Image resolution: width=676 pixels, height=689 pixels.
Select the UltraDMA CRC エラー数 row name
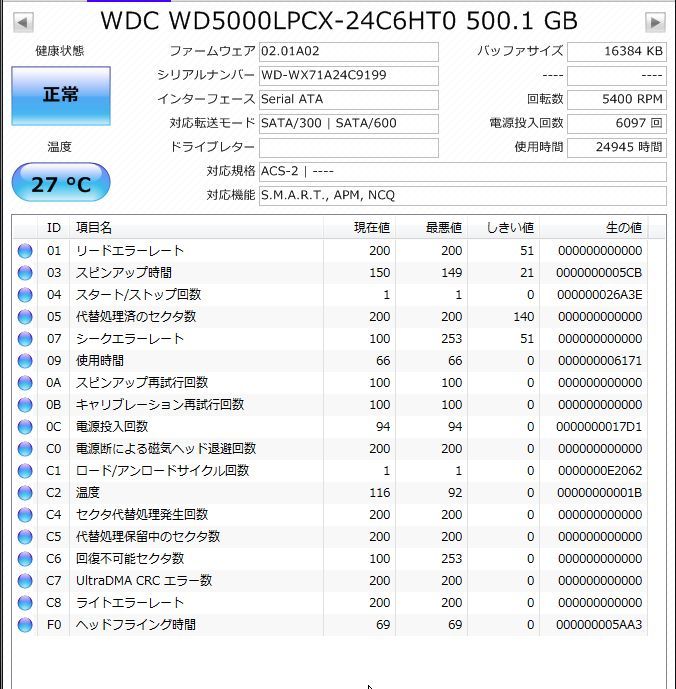(x=144, y=580)
